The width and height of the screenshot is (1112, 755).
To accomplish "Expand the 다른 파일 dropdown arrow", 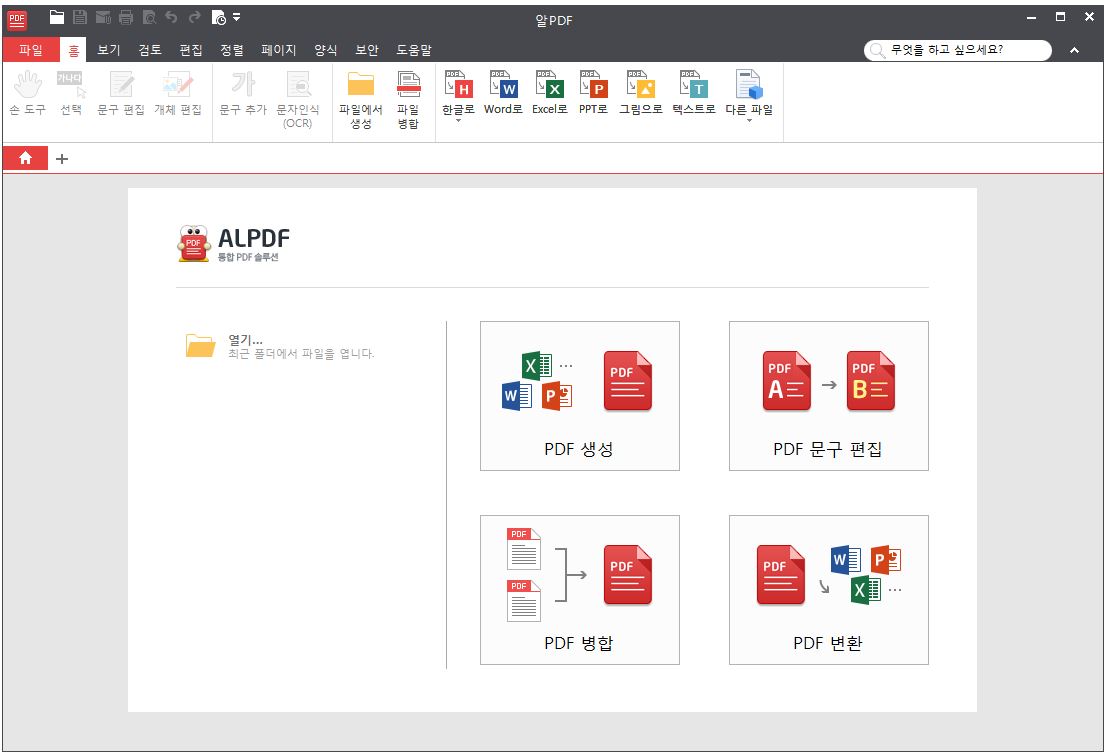I will (749, 121).
